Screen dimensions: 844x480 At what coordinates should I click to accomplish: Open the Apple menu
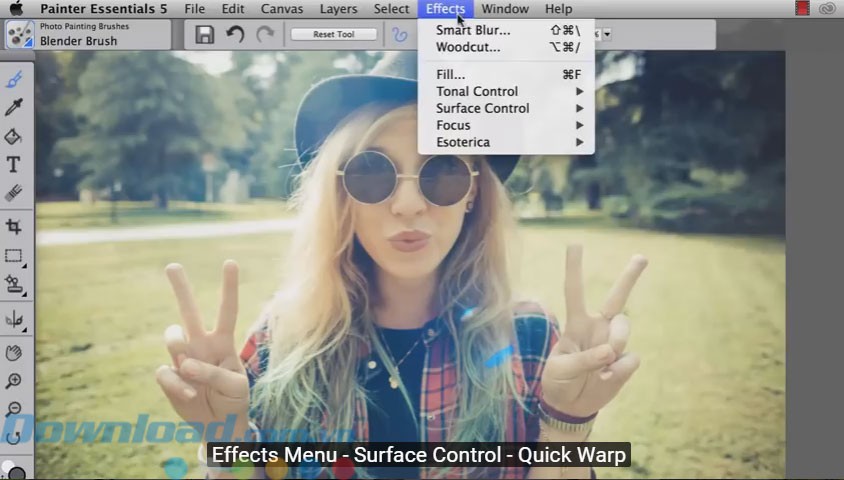pyautogui.click(x=16, y=9)
